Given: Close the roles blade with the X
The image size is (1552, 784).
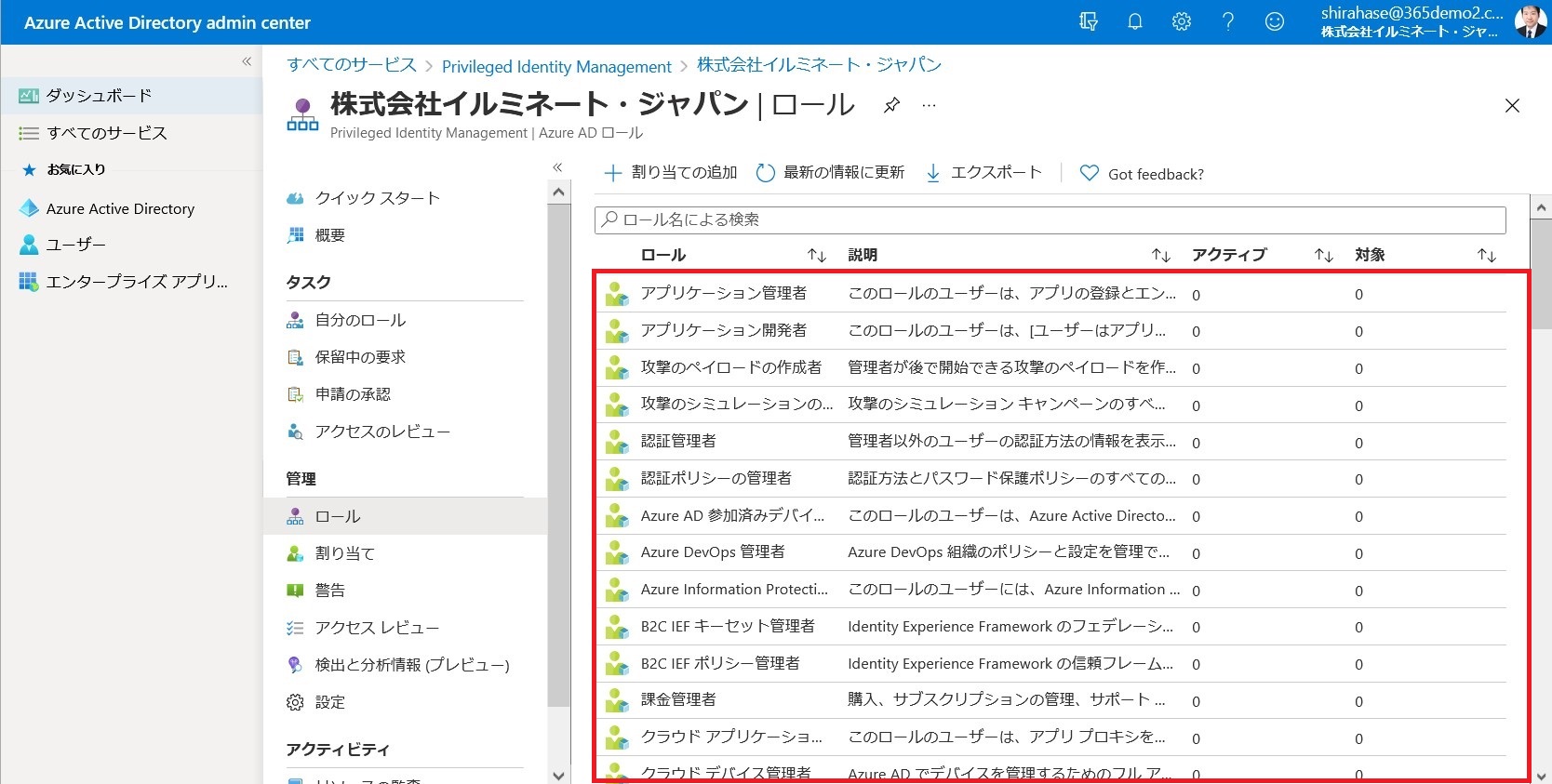Looking at the screenshot, I should tap(1512, 106).
